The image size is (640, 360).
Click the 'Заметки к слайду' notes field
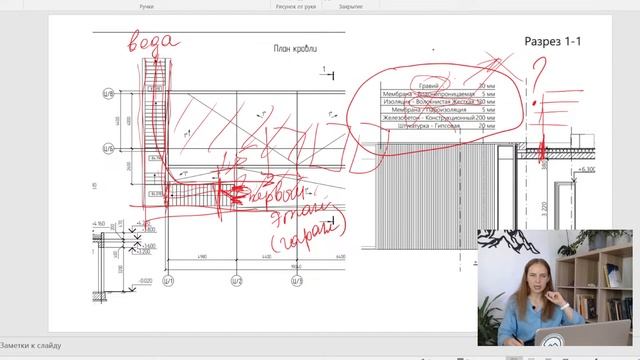(x=31, y=346)
